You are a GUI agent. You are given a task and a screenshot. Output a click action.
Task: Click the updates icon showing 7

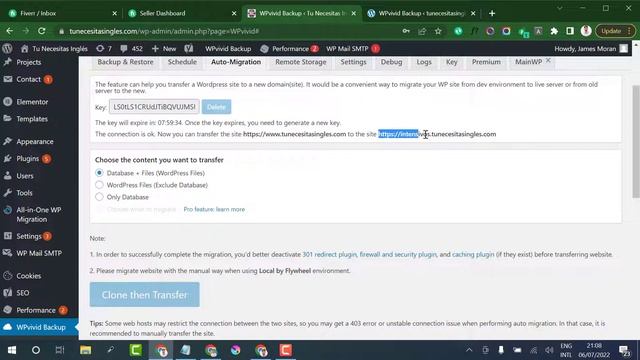(104, 49)
